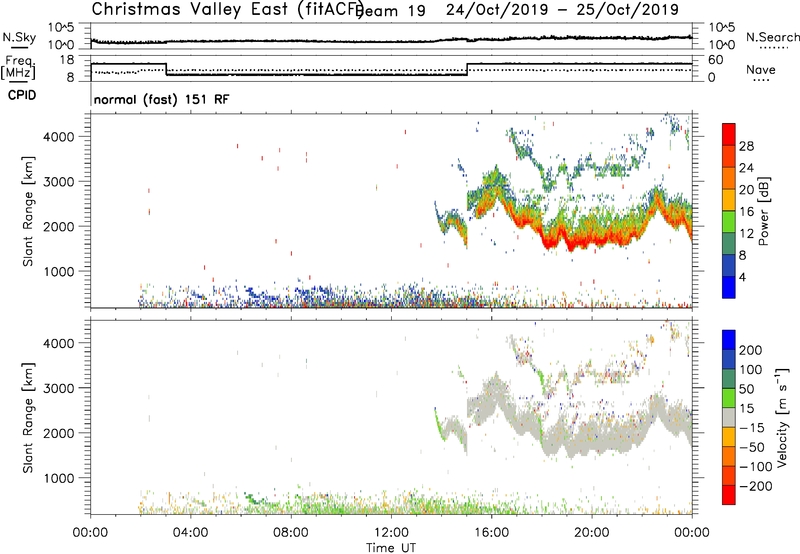Click the blue bottom of power colorbar
The width and height of the screenshot is (800, 554).
click(729, 287)
